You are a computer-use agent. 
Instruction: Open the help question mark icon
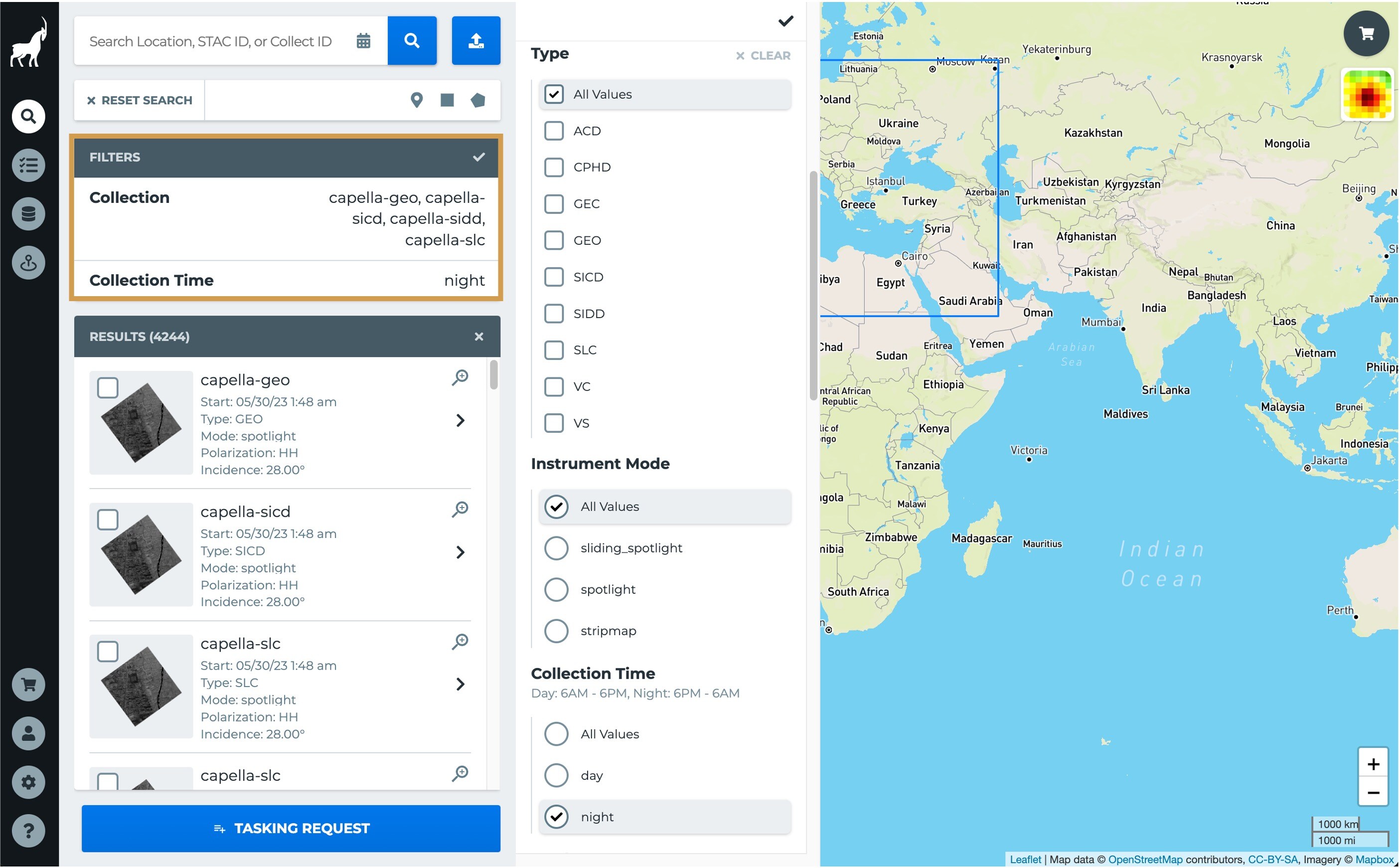point(28,830)
